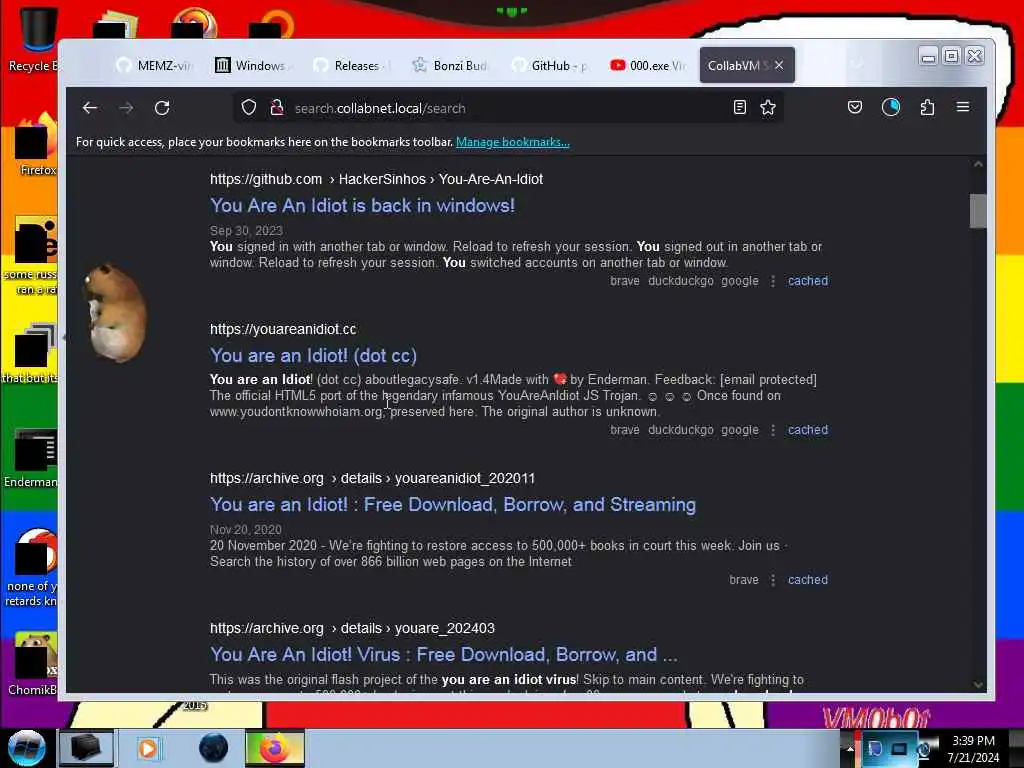Click the 'Nov 20, 2020' date text
Viewport: 1024px width, 768px height.
click(x=246, y=530)
